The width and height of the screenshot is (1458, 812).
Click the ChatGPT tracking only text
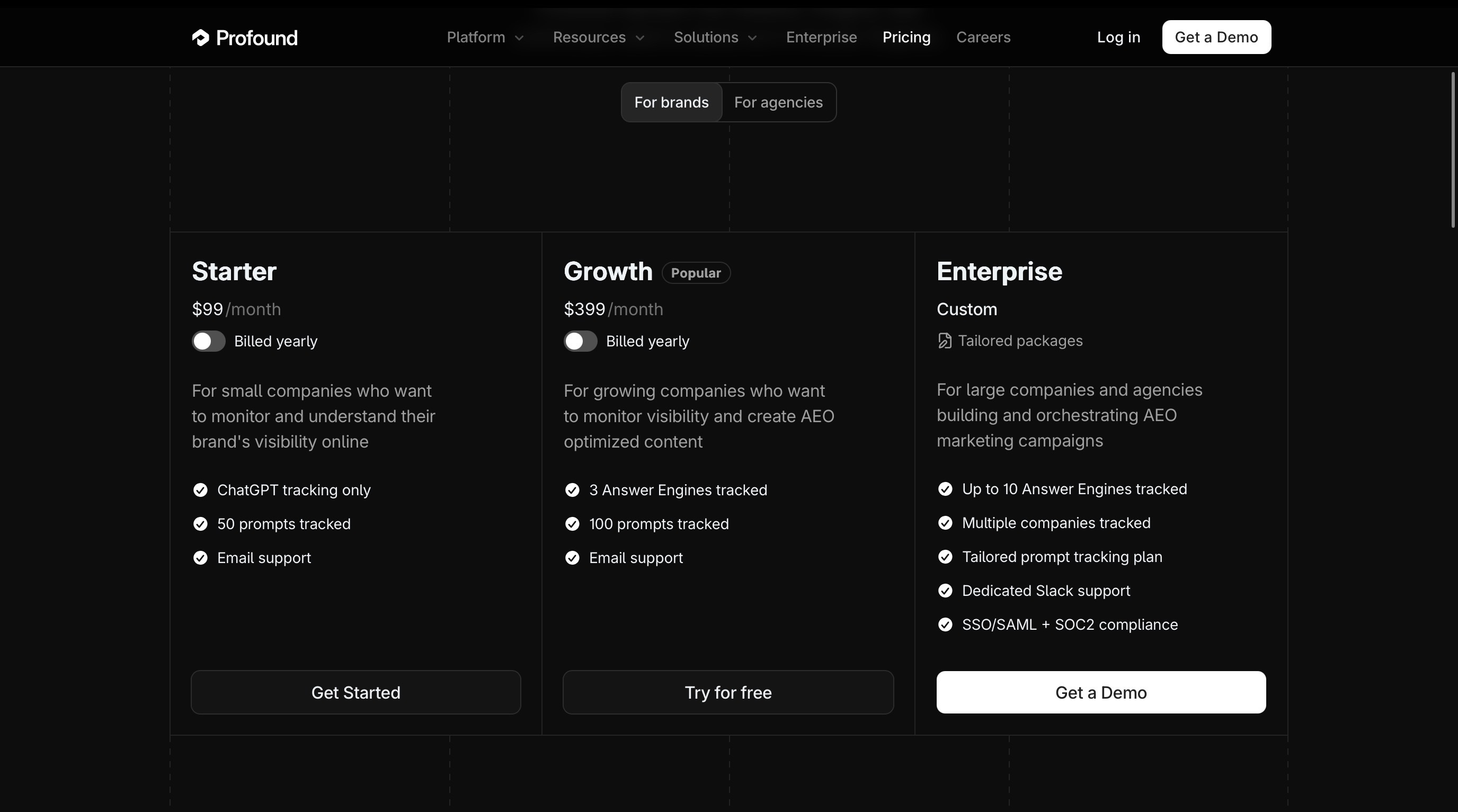[294, 490]
